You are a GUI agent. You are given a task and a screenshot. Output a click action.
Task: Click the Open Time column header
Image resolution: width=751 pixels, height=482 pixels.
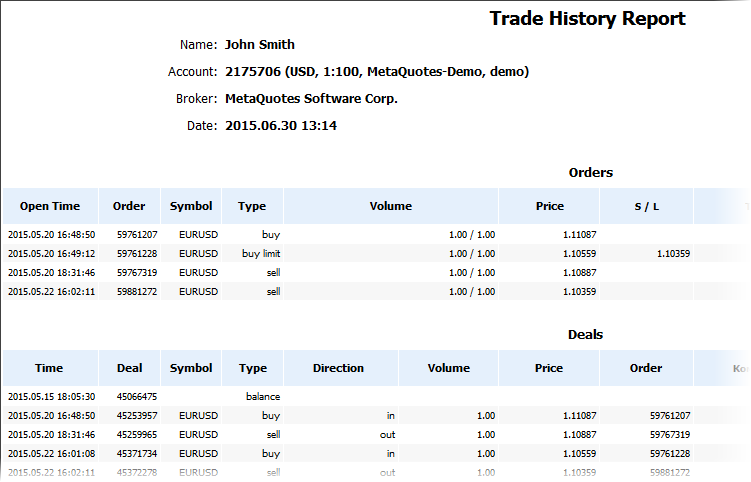click(49, 206)
